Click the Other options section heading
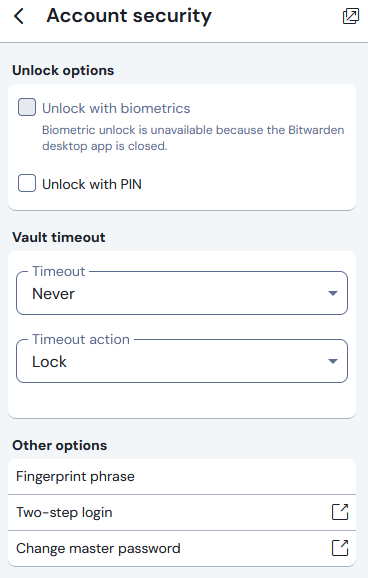Screen dimensions: 368x578 coord(60,445)
